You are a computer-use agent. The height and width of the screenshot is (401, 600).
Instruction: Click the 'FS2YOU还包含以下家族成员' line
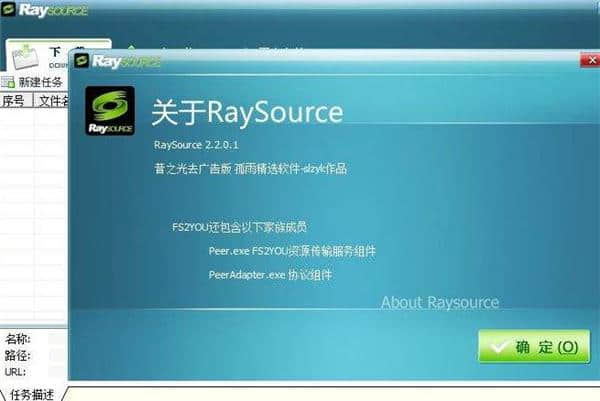[x=240, y=227]
